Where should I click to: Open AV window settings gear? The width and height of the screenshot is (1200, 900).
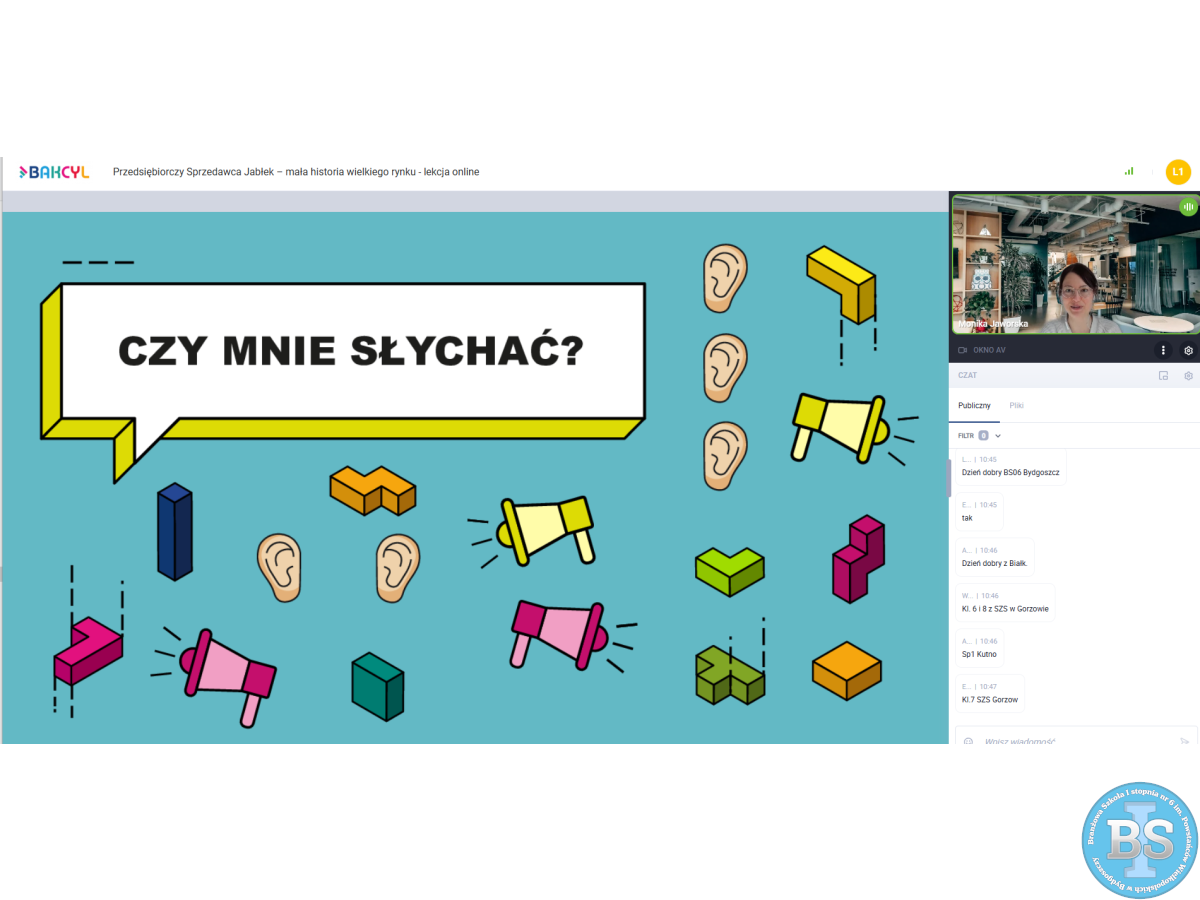click(x=1188, y=351)
